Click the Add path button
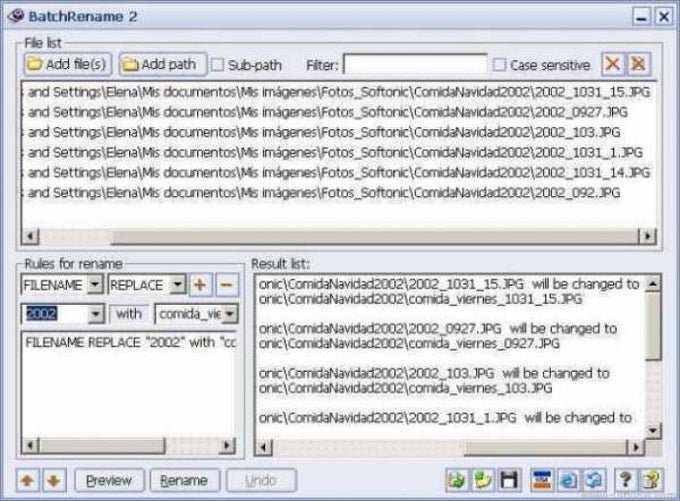 click(163, 65)
